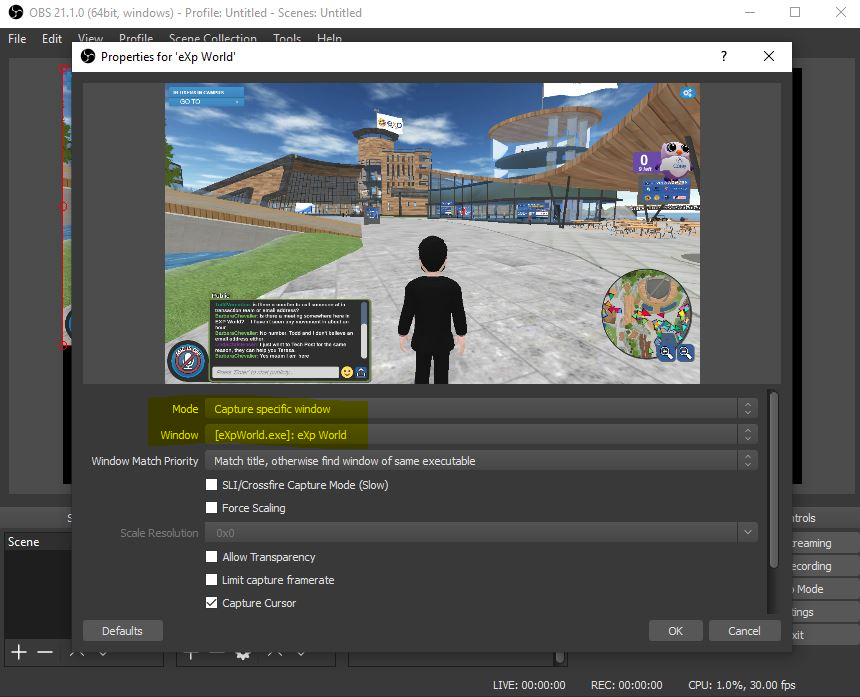The image size is (860, 697).
Task: Click the REC: 00:00:00 status text
Action: 626,685
